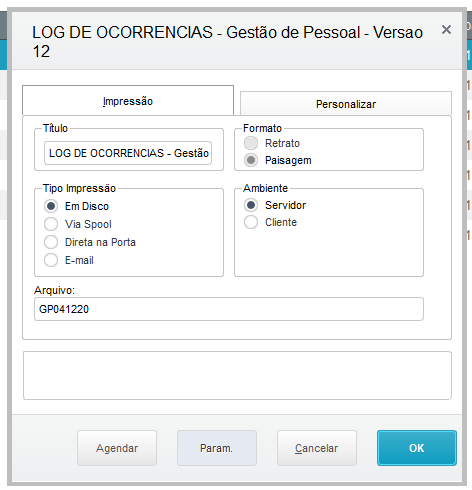Image resolution: width=472 pixels, height=490 pixels.
Task: Open the Impressão tab
Action: pyautogui.click(x=128, y=101)
